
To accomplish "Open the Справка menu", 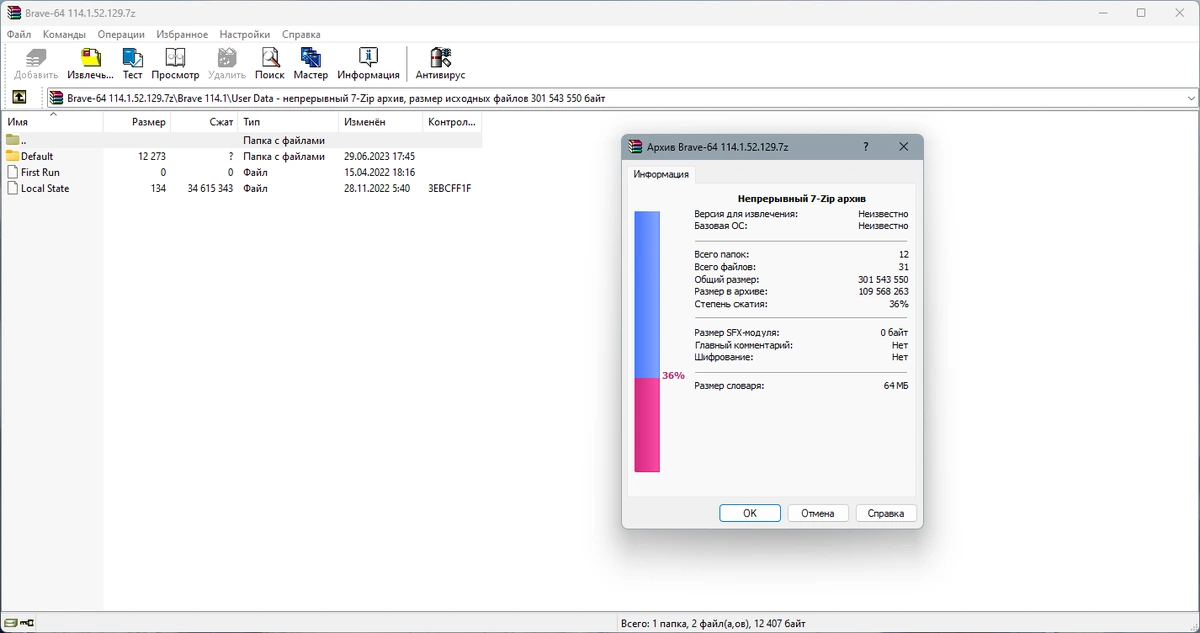I will click(301, 34).
